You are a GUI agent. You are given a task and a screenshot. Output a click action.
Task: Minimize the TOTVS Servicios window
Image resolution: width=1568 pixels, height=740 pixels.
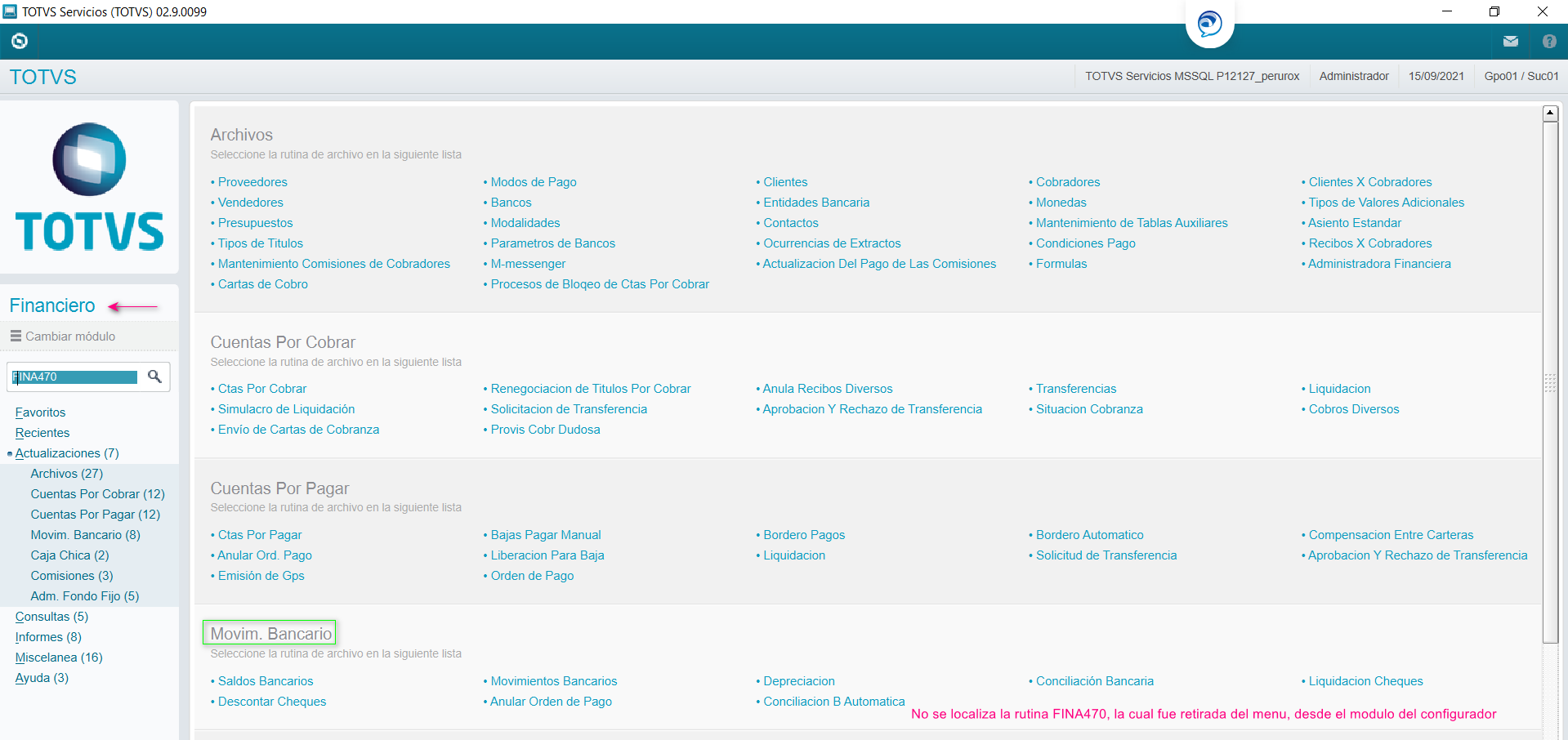point(1447,11)
